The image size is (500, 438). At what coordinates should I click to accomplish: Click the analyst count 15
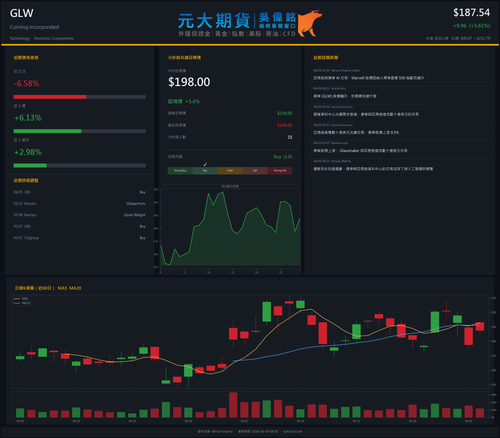[x=290, y=137]
